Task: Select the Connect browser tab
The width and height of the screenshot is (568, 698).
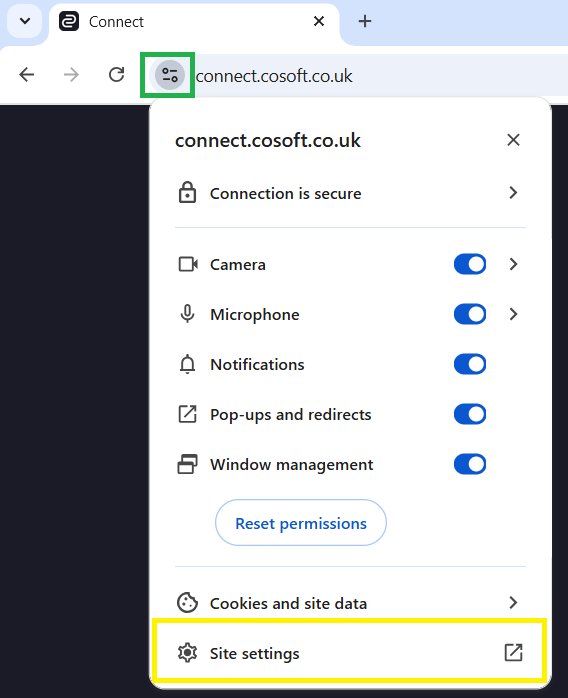Action: pos(192,23)
